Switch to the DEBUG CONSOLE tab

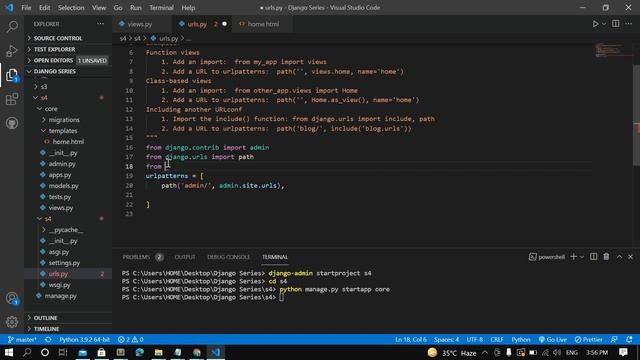[x=228, y=257]
